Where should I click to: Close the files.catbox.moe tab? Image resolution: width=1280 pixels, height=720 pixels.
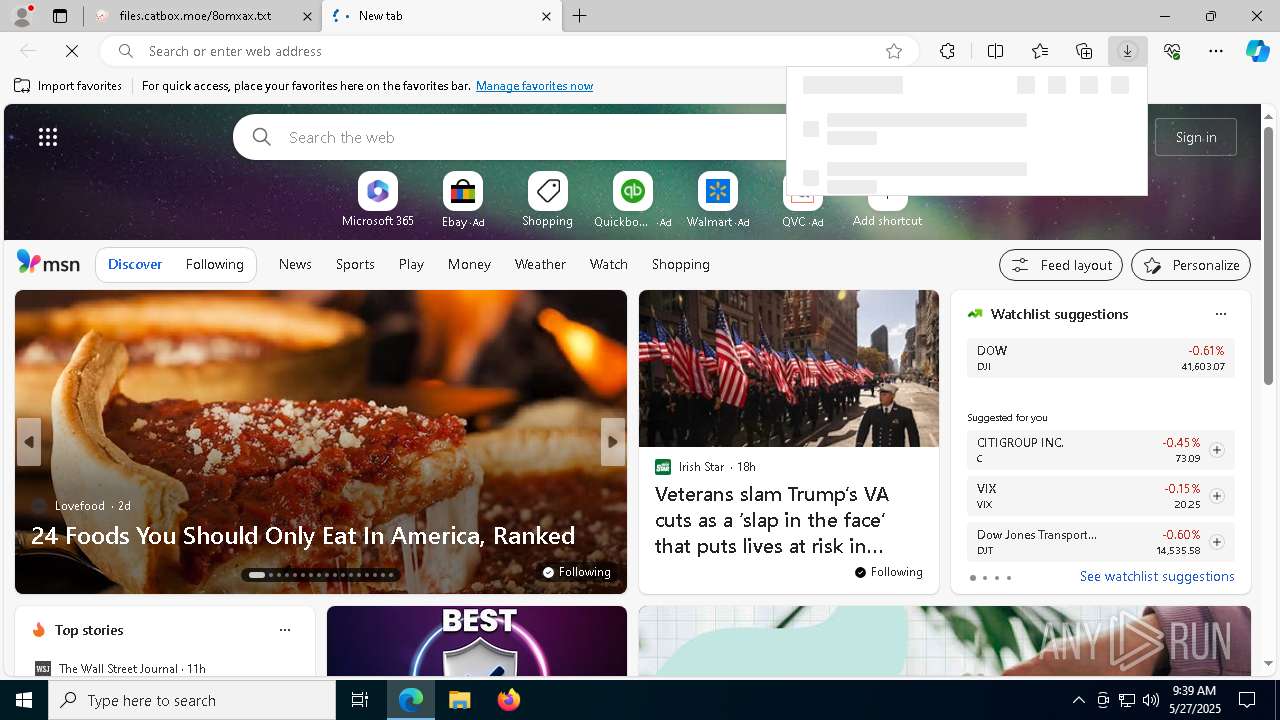tap(307, 16)
